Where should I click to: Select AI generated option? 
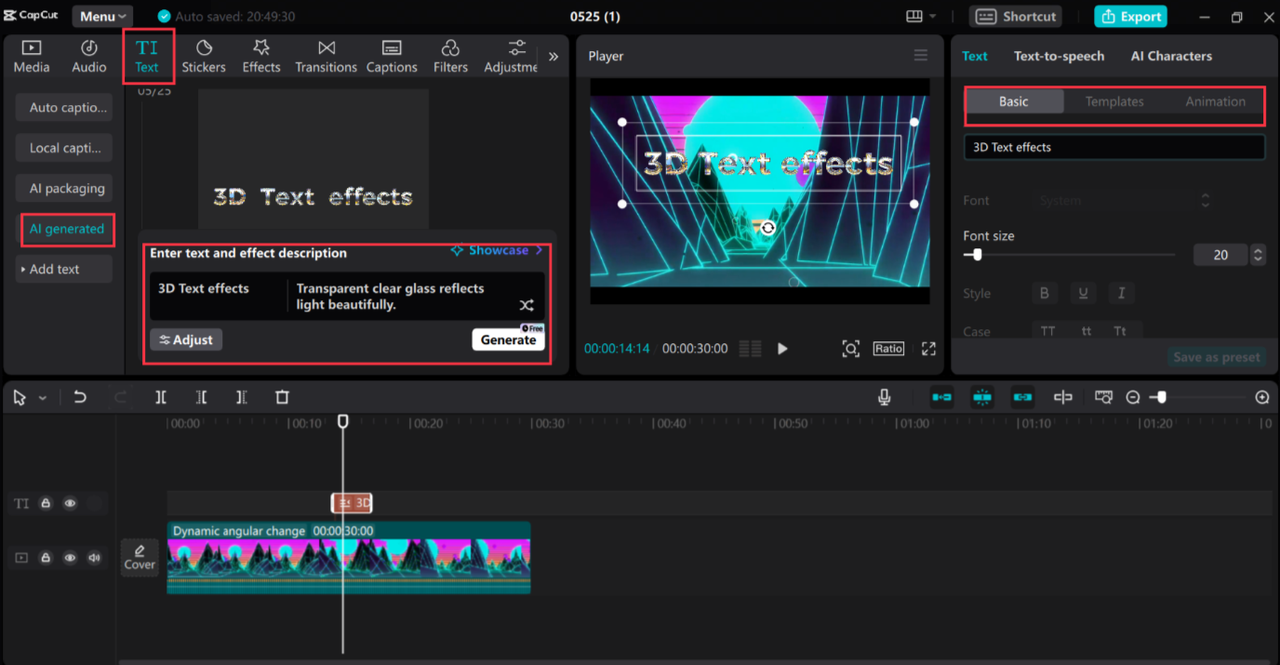[x=66, y=229]
